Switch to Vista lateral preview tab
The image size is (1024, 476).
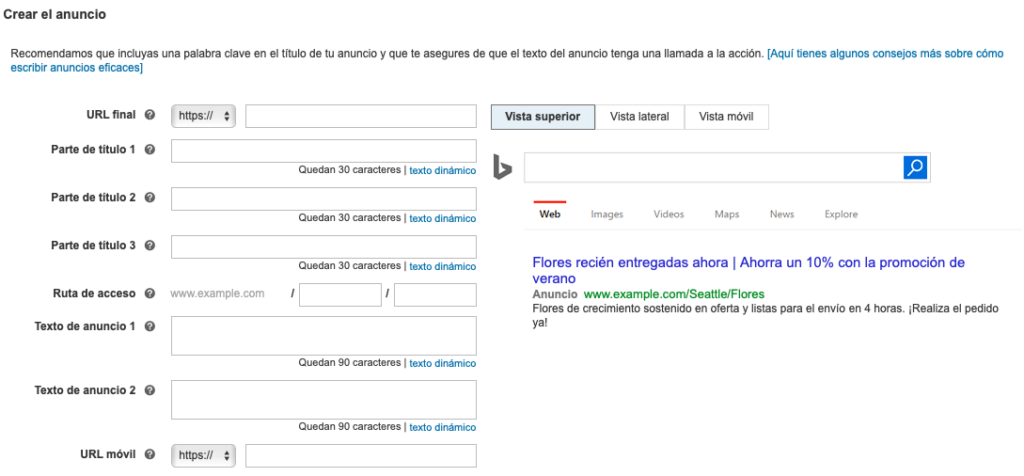(x=639, y=117)
